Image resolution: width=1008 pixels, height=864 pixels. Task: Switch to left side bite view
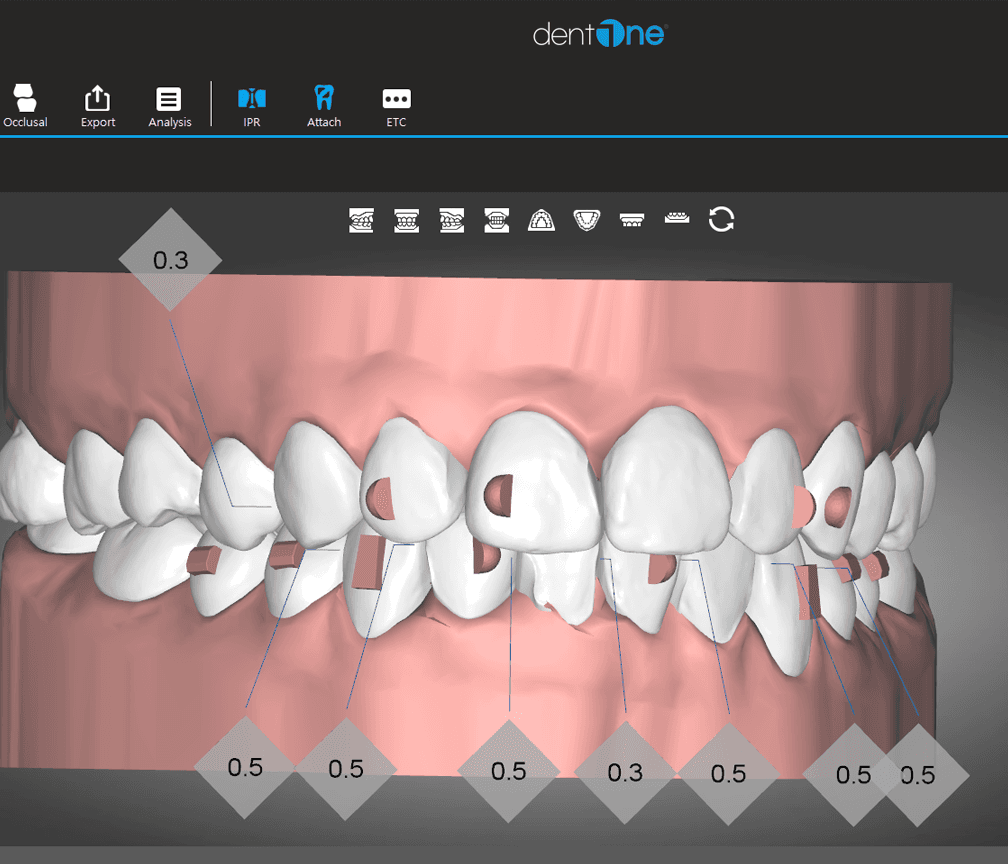(x=451, y=220)
